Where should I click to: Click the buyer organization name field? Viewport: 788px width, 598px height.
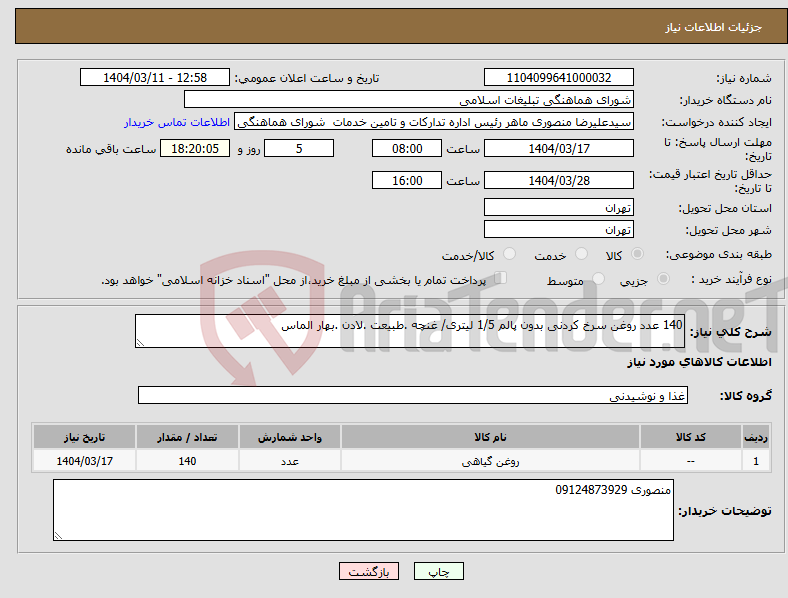(409, 99)
